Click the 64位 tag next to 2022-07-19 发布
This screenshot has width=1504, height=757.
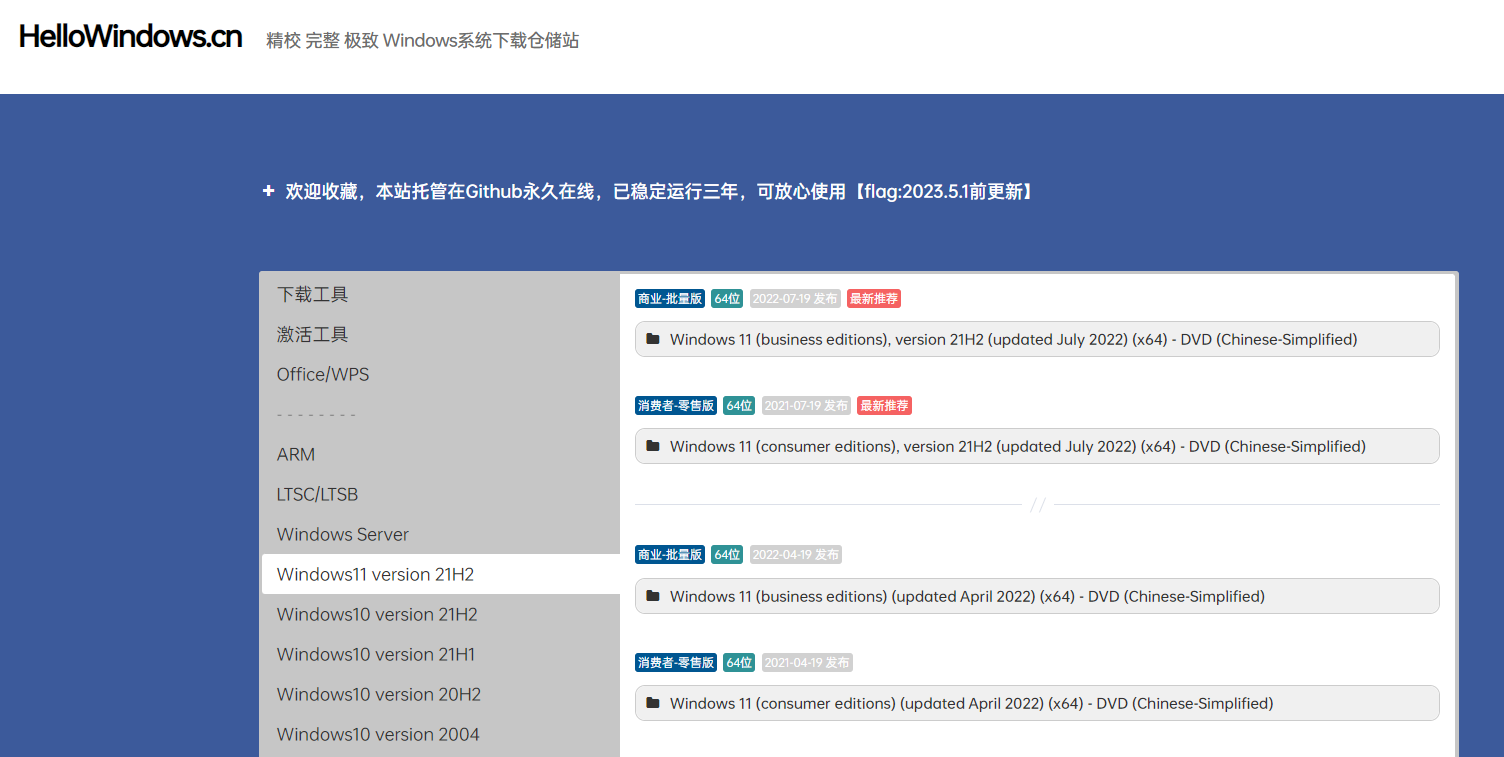point(728,298)
